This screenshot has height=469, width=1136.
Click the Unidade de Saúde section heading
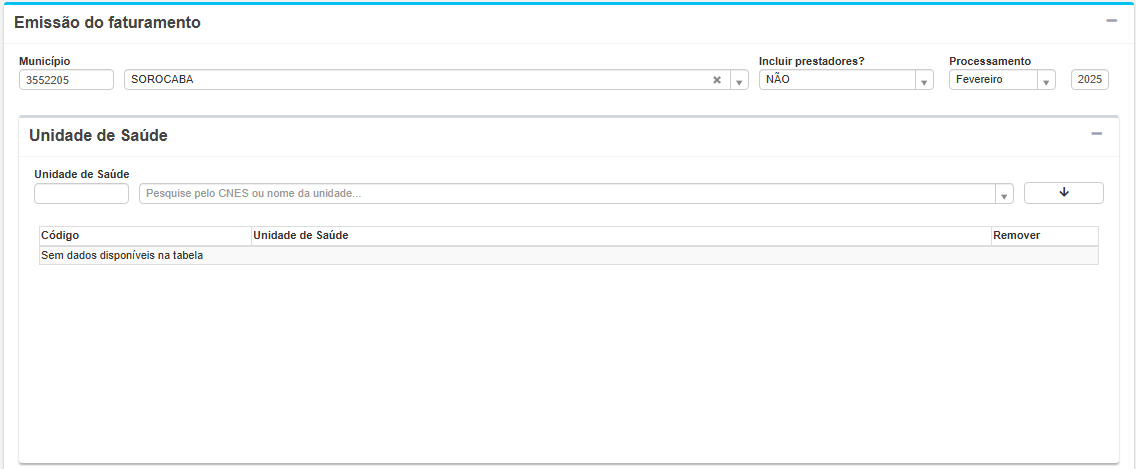[98, 135]
